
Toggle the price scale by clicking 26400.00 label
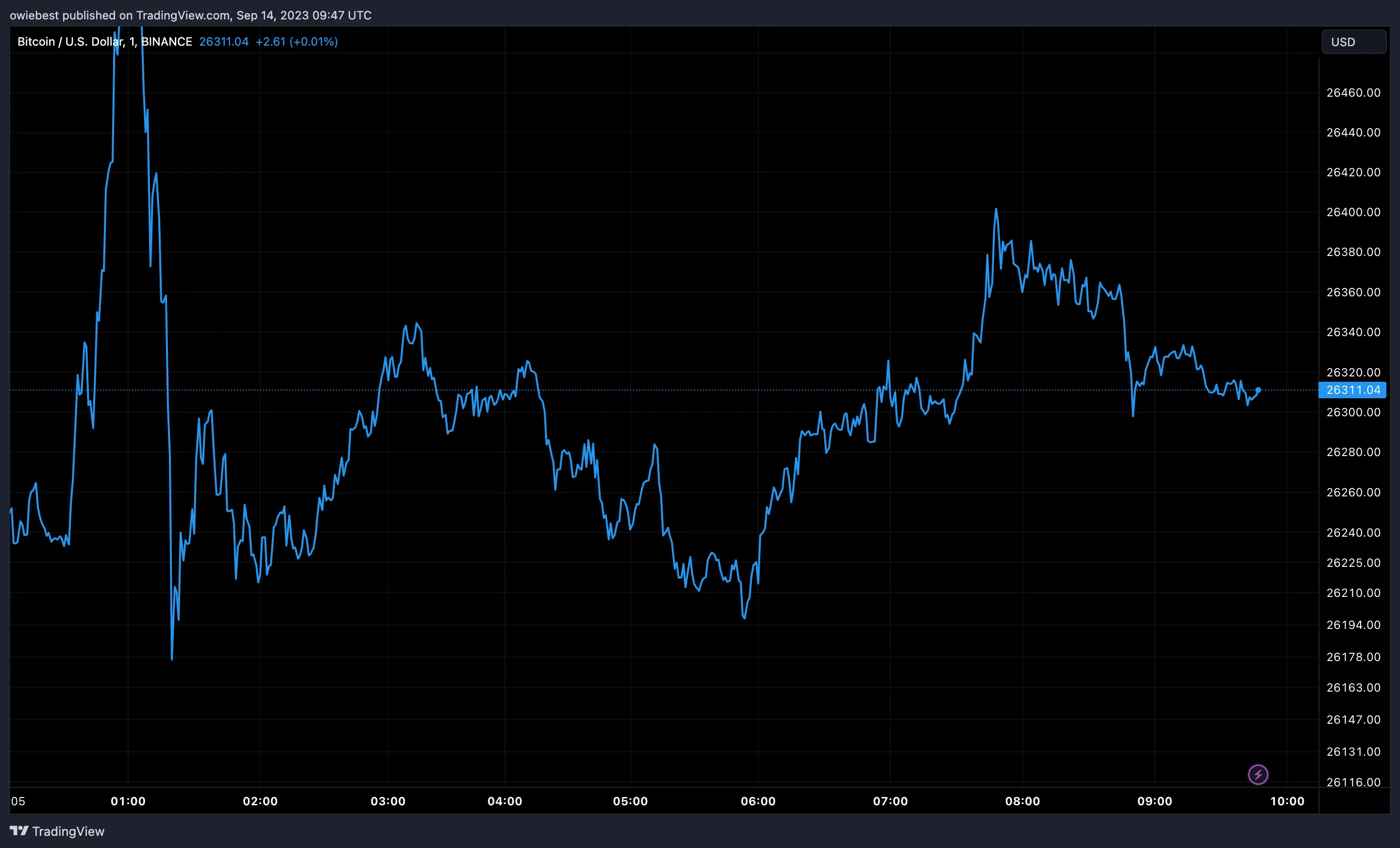point(1354,212)
